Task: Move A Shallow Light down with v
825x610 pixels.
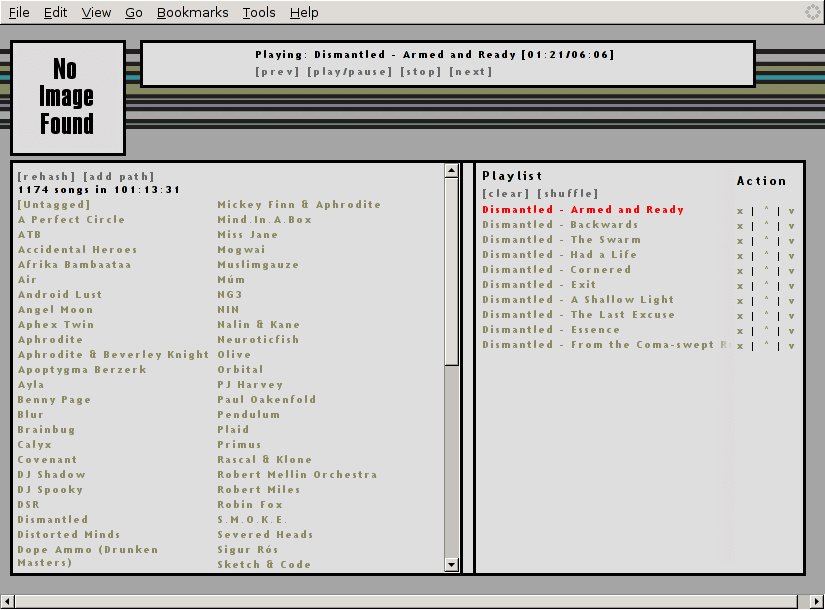Action: click(791, 301)
